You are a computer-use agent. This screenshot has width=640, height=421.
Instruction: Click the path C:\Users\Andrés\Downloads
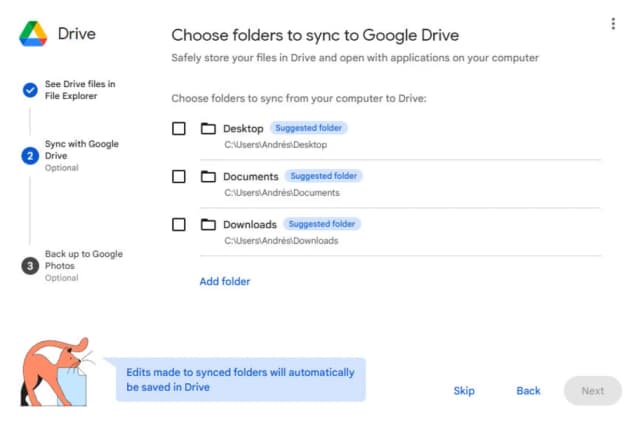pyautogui.click(x=281, y=241)
